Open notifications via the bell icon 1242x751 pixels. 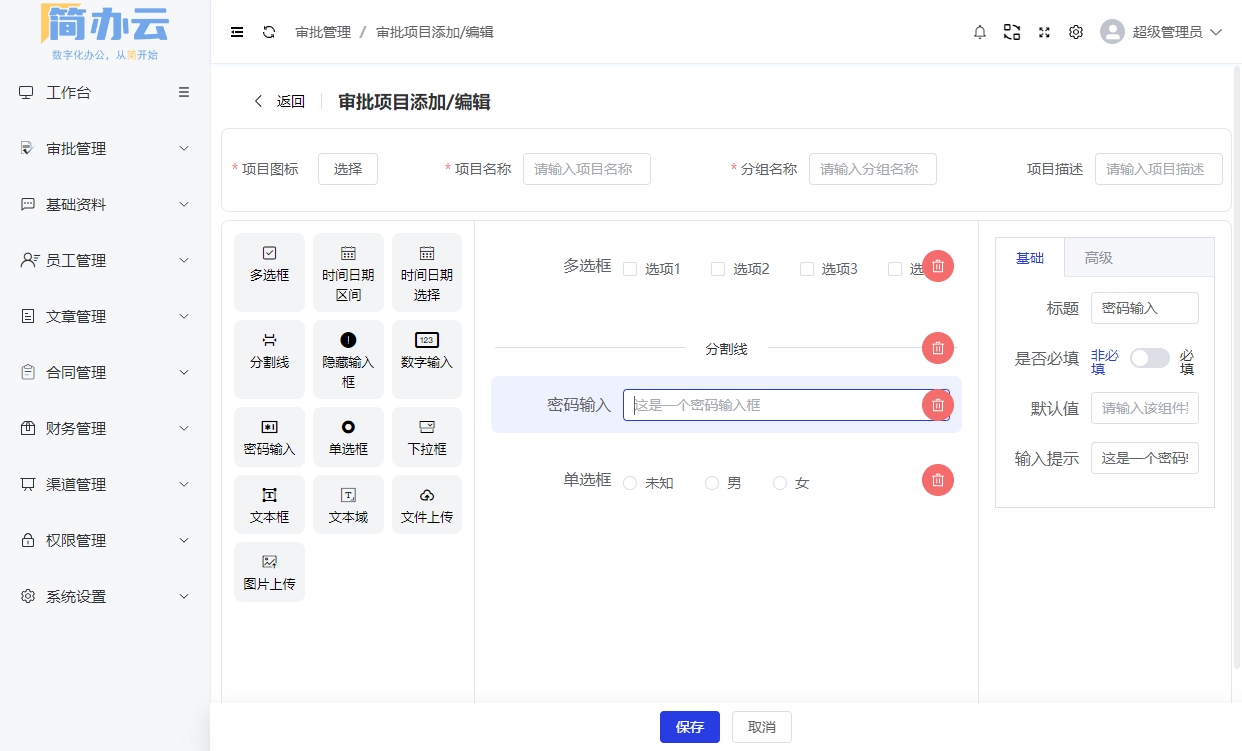(979, 31)
